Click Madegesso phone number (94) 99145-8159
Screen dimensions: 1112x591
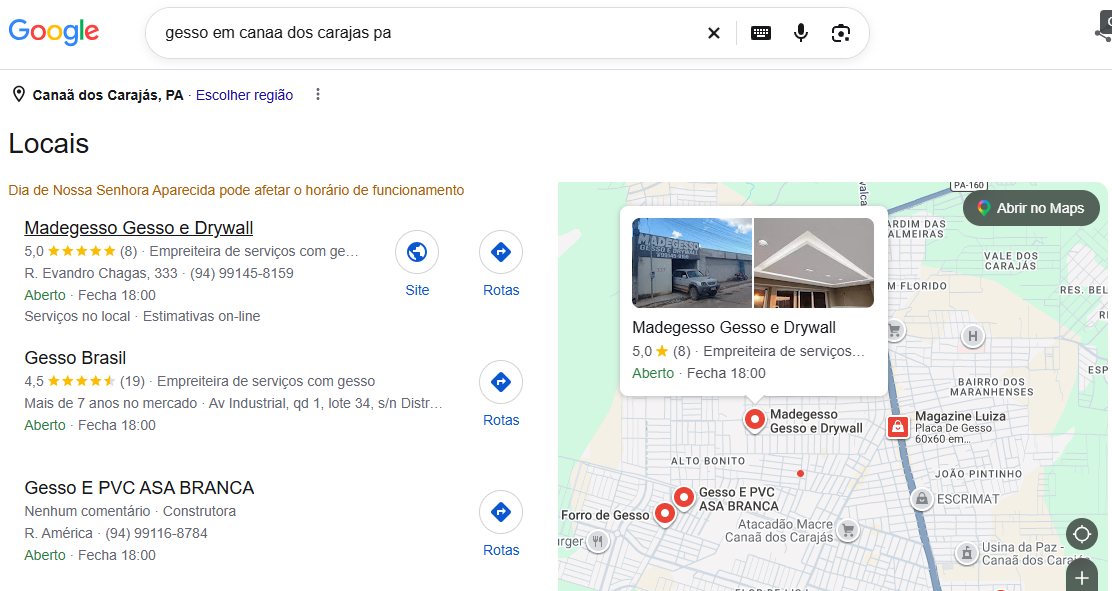241,273
